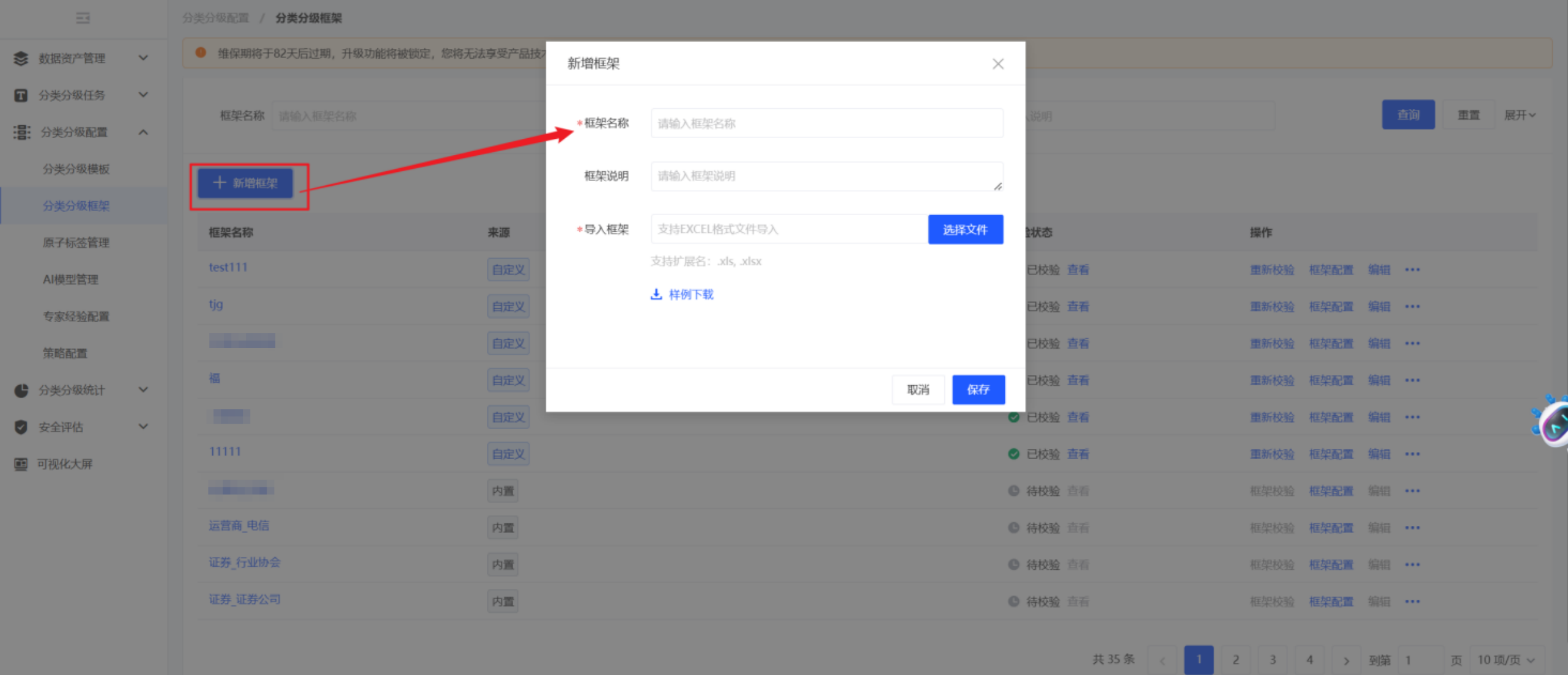Open more actions for the 11111 row
Viewport: 1568px width, 675px height.
[x=1412, y=454]
